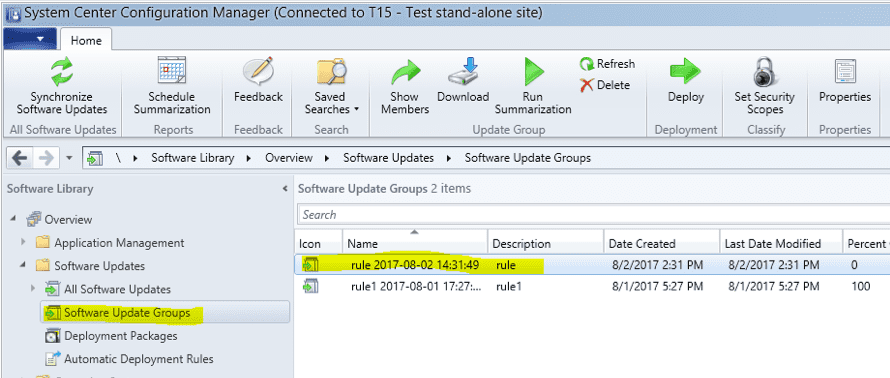The image size is (890, 378).
Task: Click icon of rule 2017-08-02 row
Action: [310, 264]
